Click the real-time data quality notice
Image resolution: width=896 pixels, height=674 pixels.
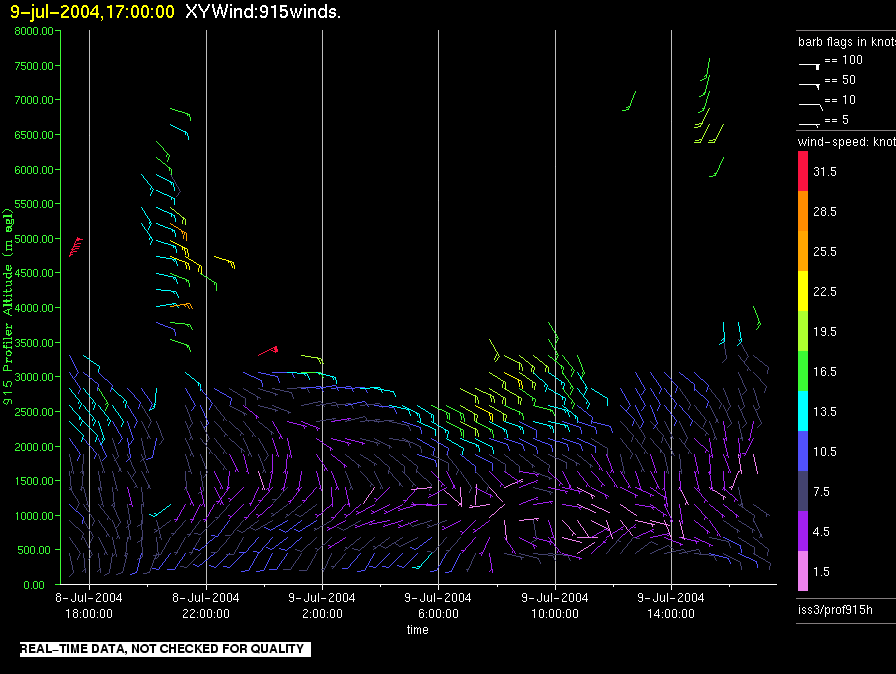tap(165, 649)
